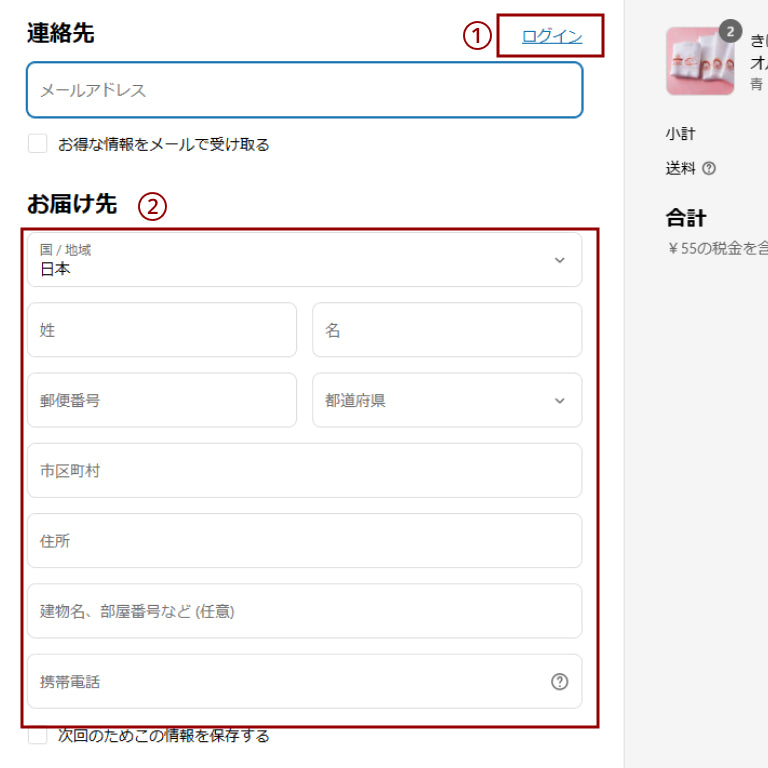Viewport: 768px width, 768px height.
Task: Click circled number 1 beside ログイン
Action: point(477,36)
